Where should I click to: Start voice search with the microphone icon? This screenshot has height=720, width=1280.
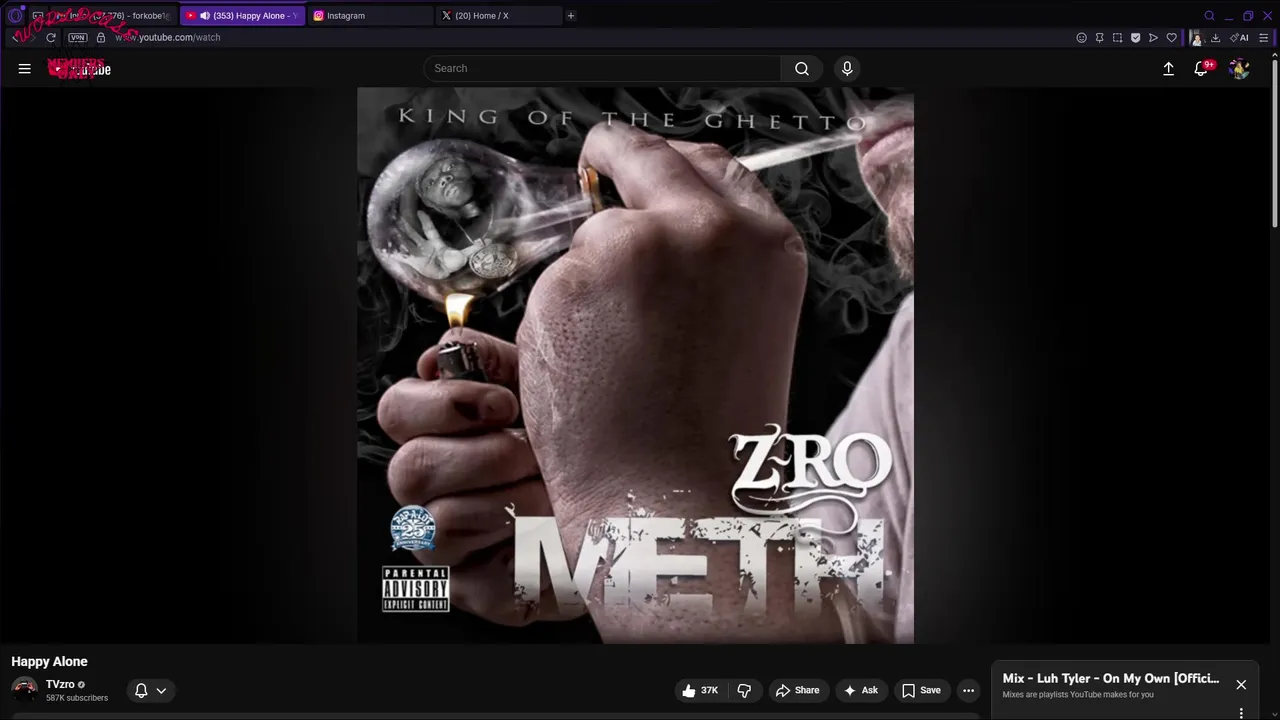click(x=847, y=68)
